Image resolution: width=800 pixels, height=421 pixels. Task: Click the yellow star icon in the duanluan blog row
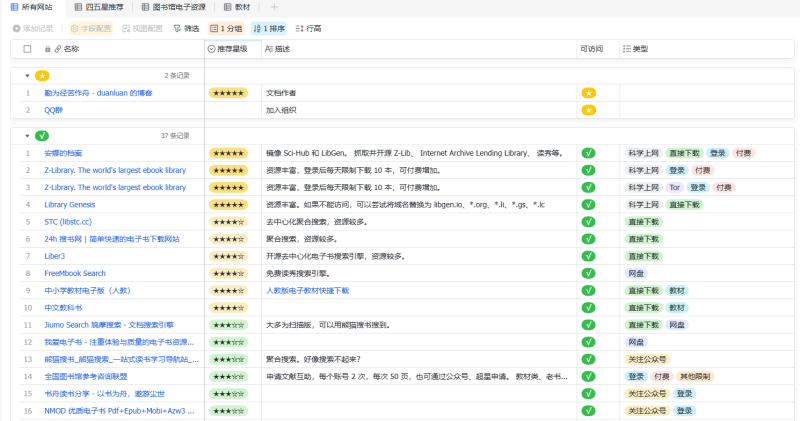coord(588,93)
